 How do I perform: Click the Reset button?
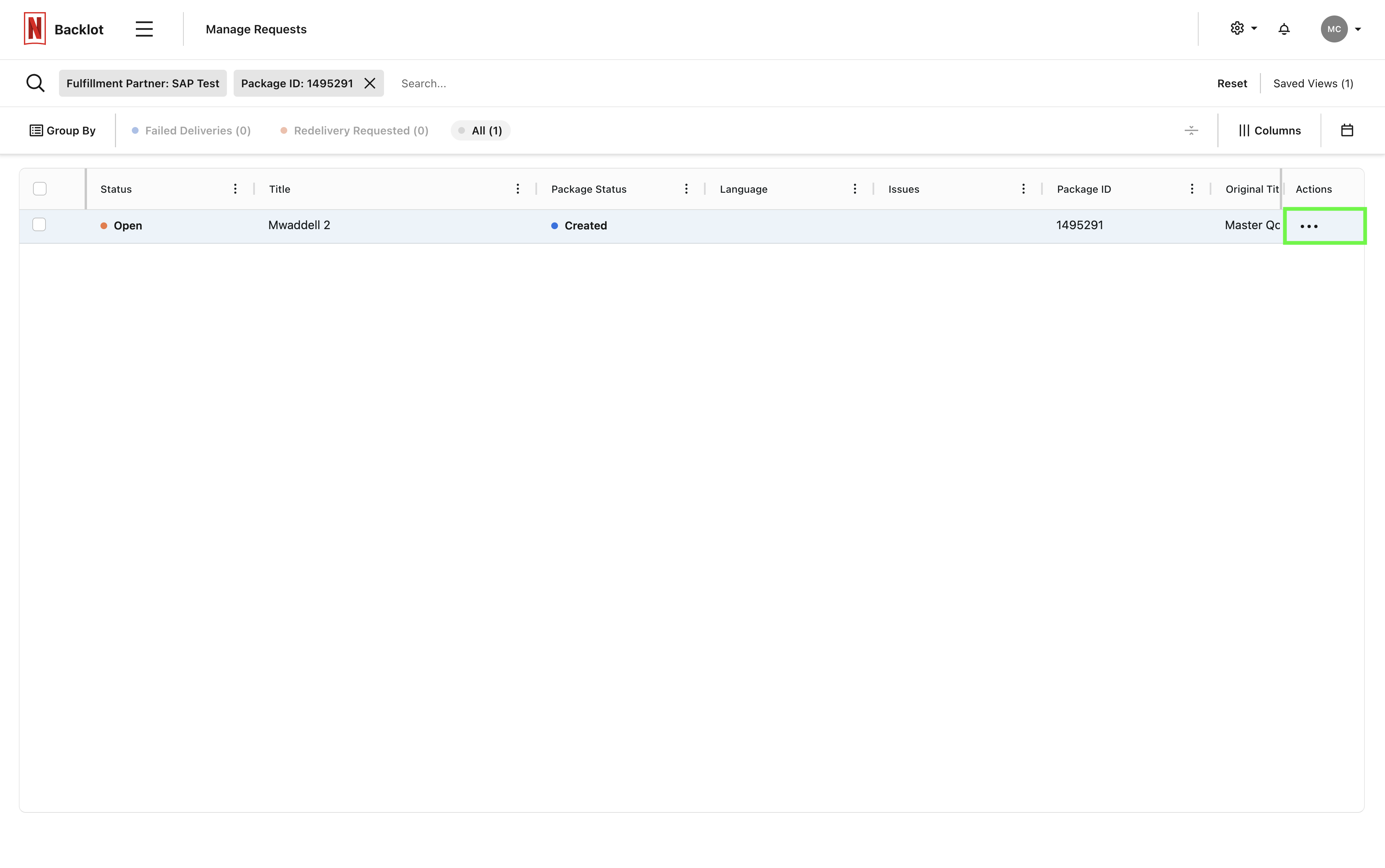(x=1231, y=83)
